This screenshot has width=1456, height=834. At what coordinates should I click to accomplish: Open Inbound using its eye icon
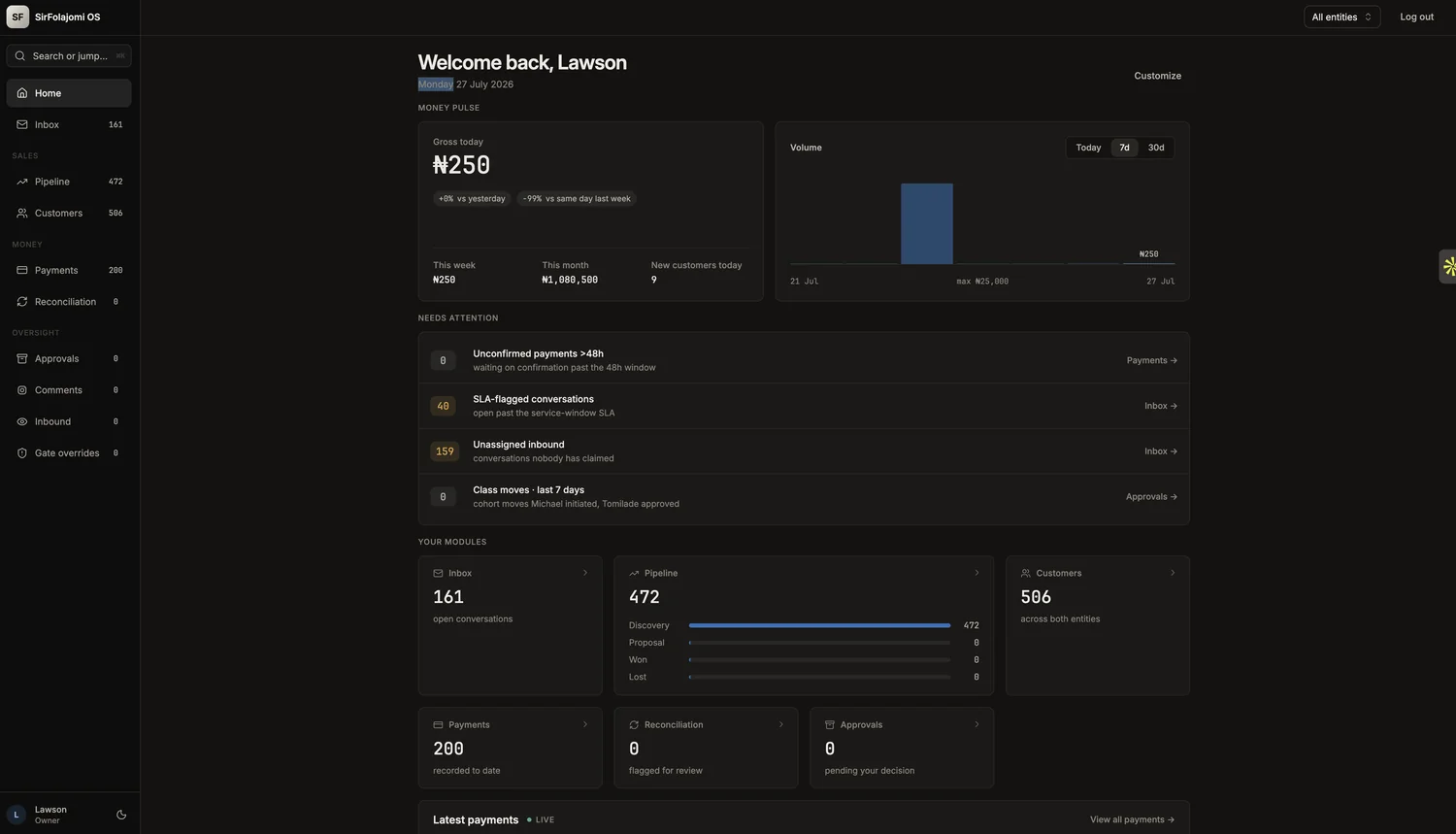click(x=22, y=421)
